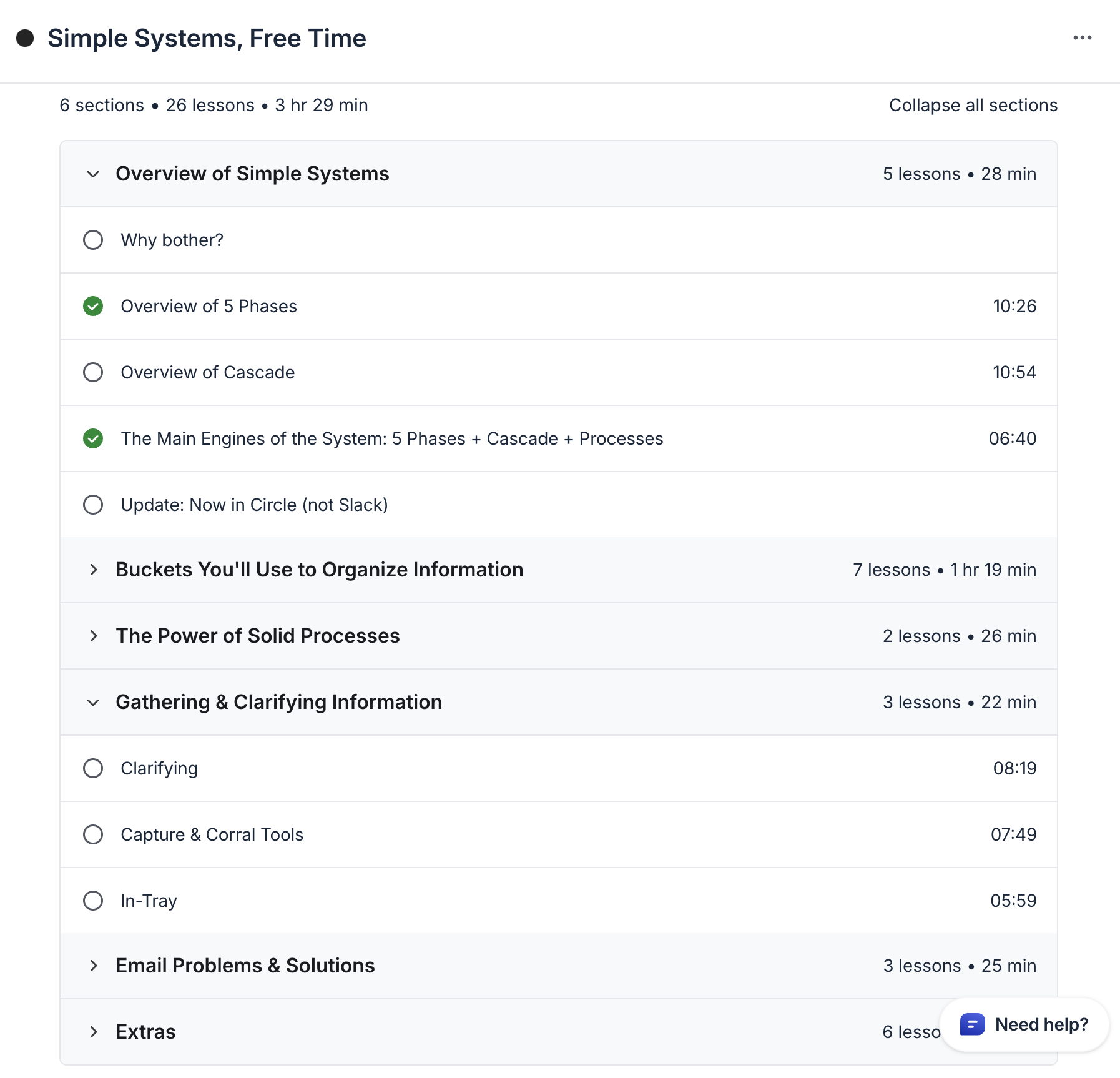1120x1078 pixels.
Task: Expand the Extras section
Action: 93,1032
